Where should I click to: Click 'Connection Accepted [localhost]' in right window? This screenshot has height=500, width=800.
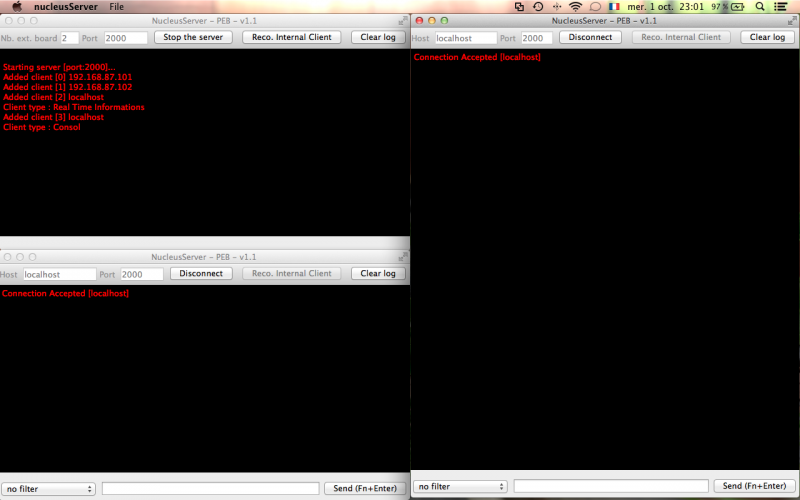tap(477, 57)
